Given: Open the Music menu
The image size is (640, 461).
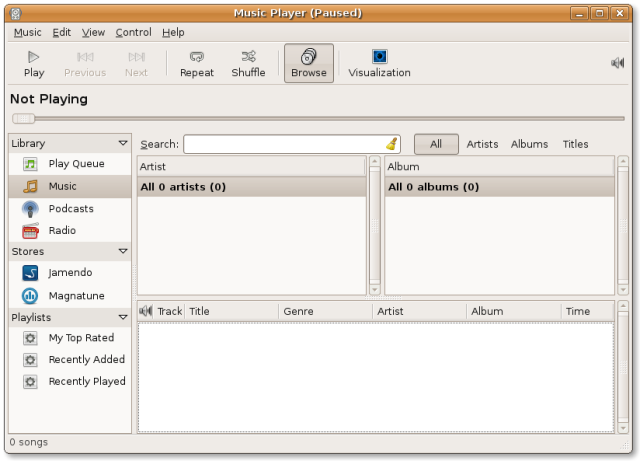Looking at the screenshot, I should coord(27,32).
